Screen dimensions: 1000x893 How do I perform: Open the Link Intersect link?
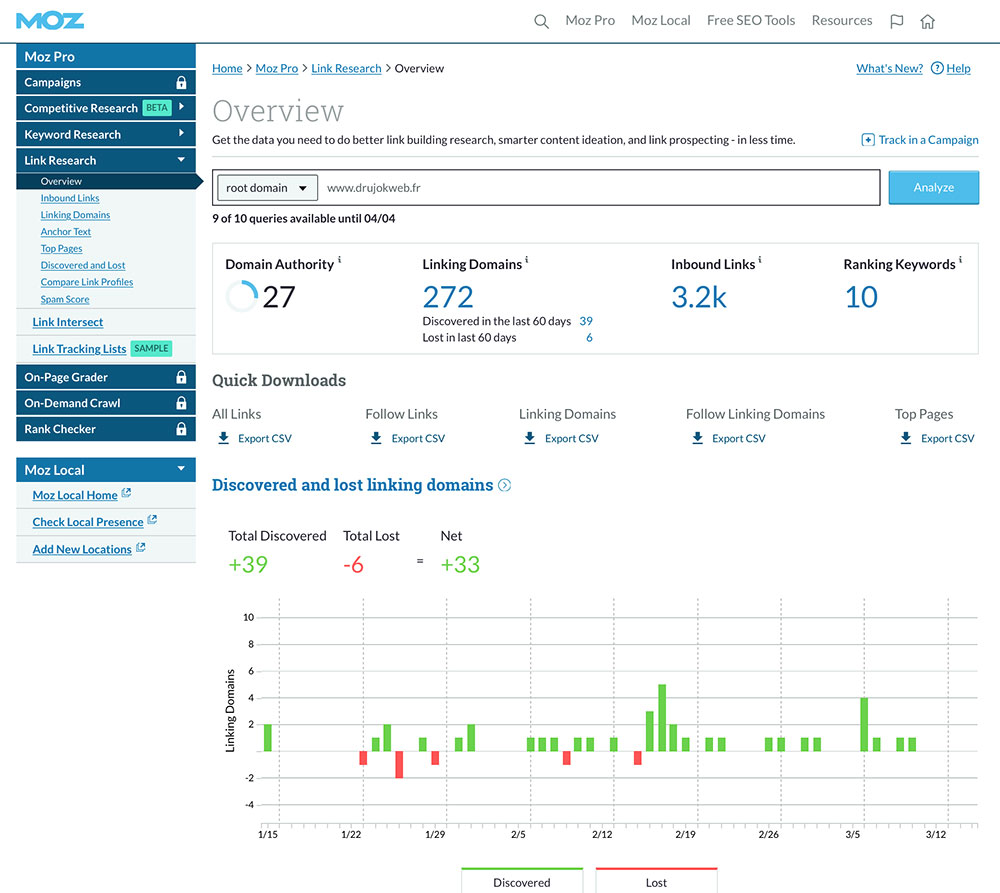pyautogui.click(x=68, y=322)
